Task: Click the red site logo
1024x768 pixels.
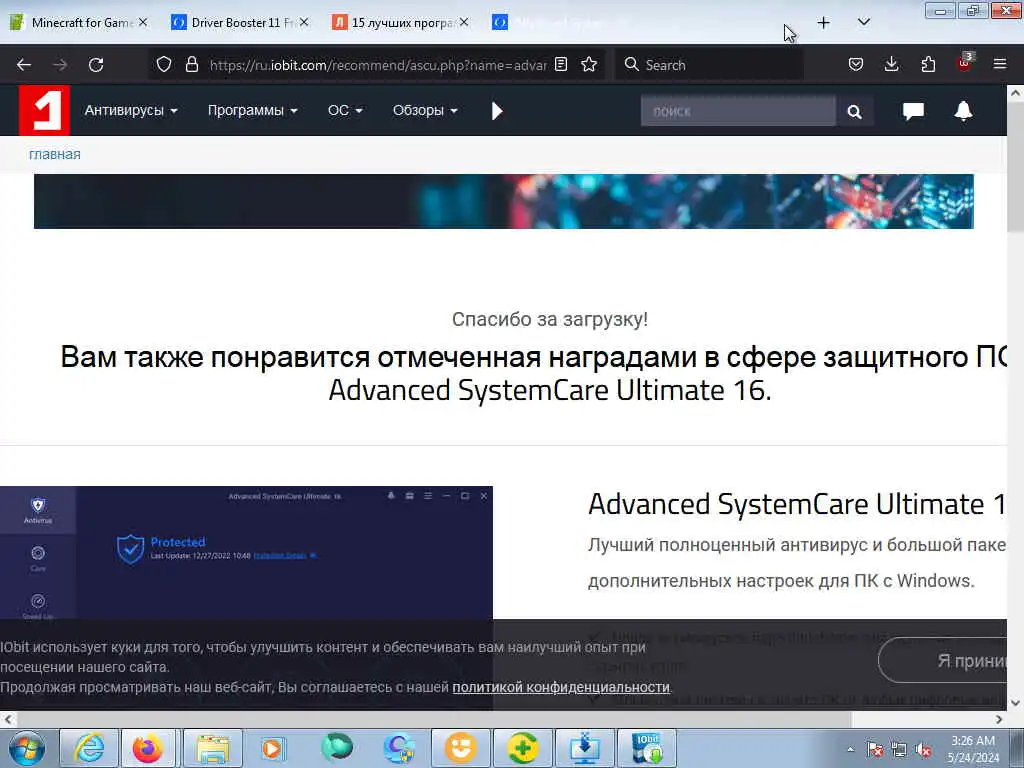Action: coord(44,110)
